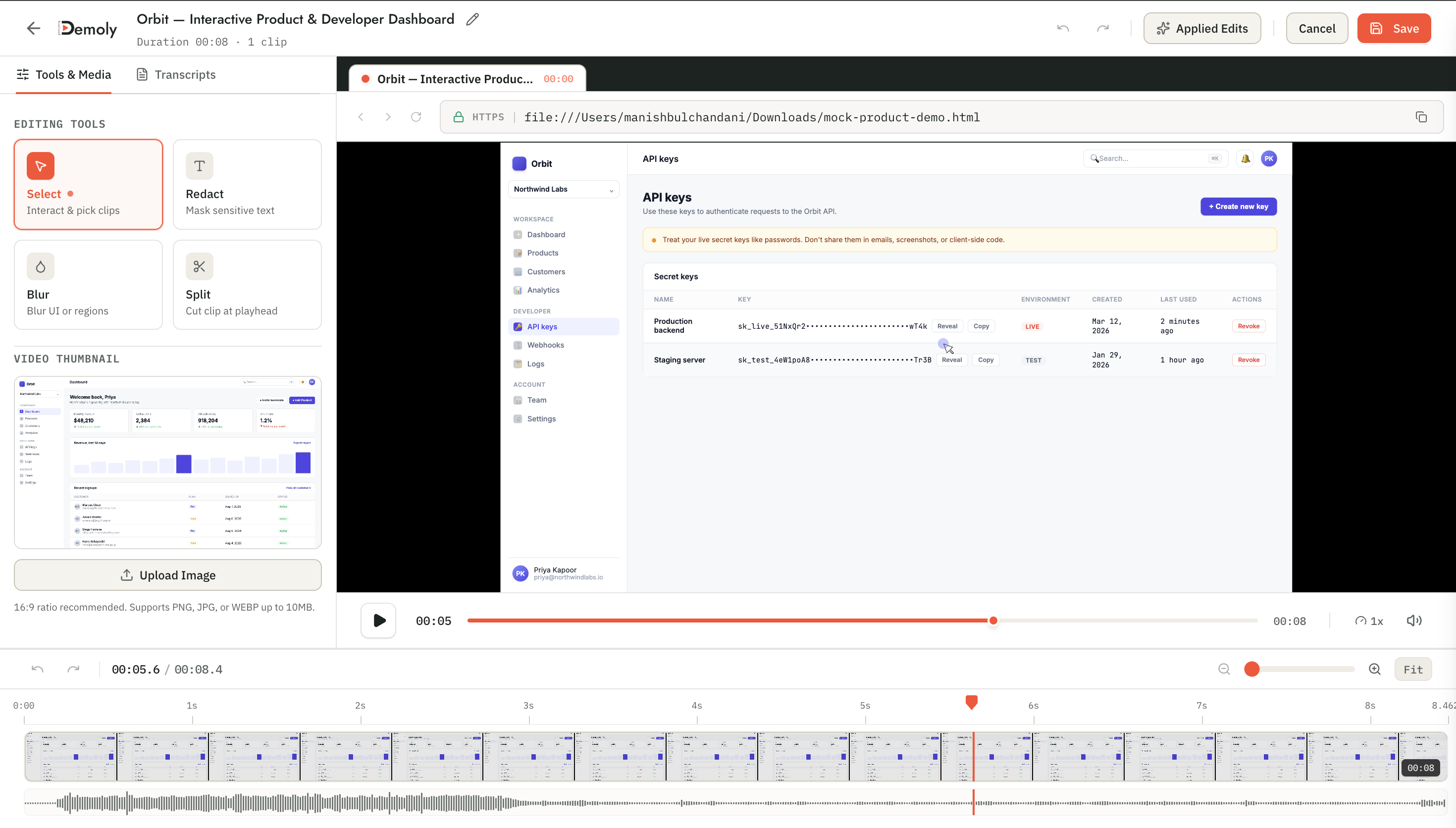Redo in the timeline toolbar
The width and height of the screenshot is (1456, 828).
[73, 670]
